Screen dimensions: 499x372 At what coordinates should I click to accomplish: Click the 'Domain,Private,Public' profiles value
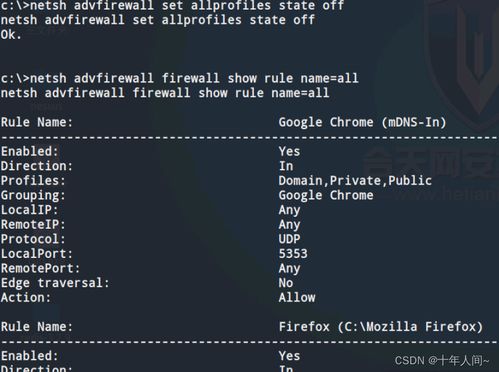(355, 181)
